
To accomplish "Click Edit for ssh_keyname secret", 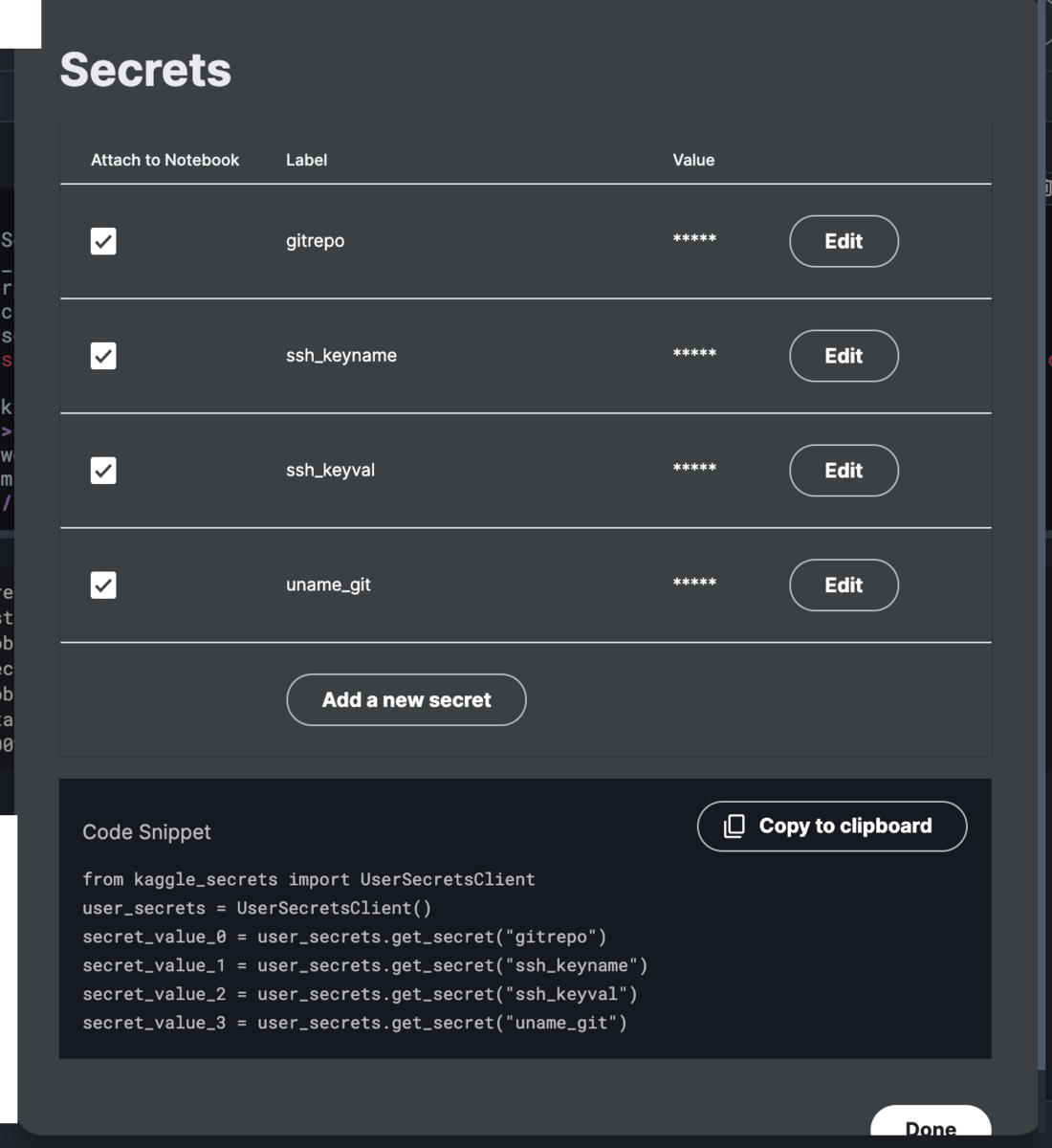I will click(x=844, y=356).
